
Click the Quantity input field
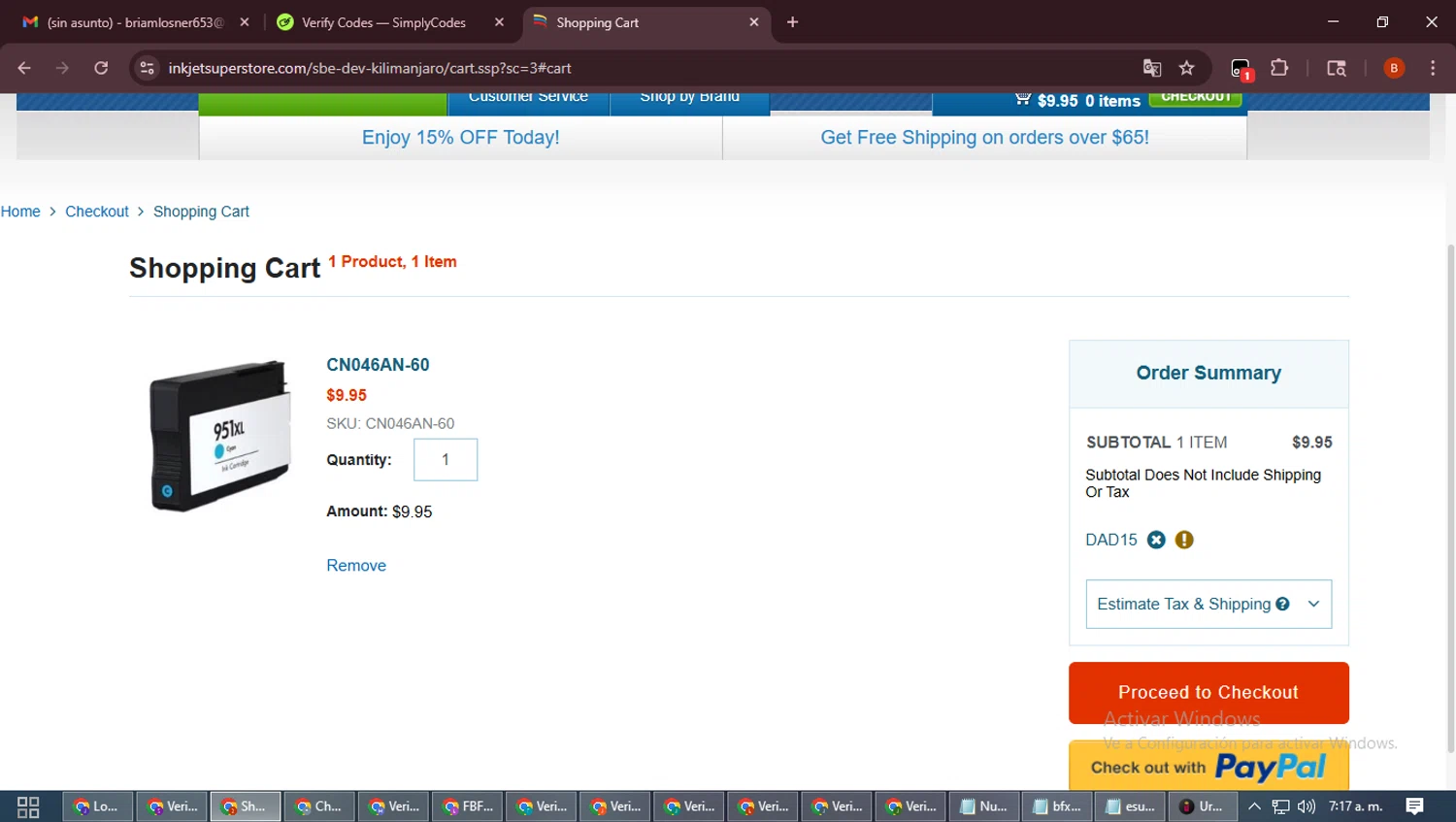tap(446, 460)
